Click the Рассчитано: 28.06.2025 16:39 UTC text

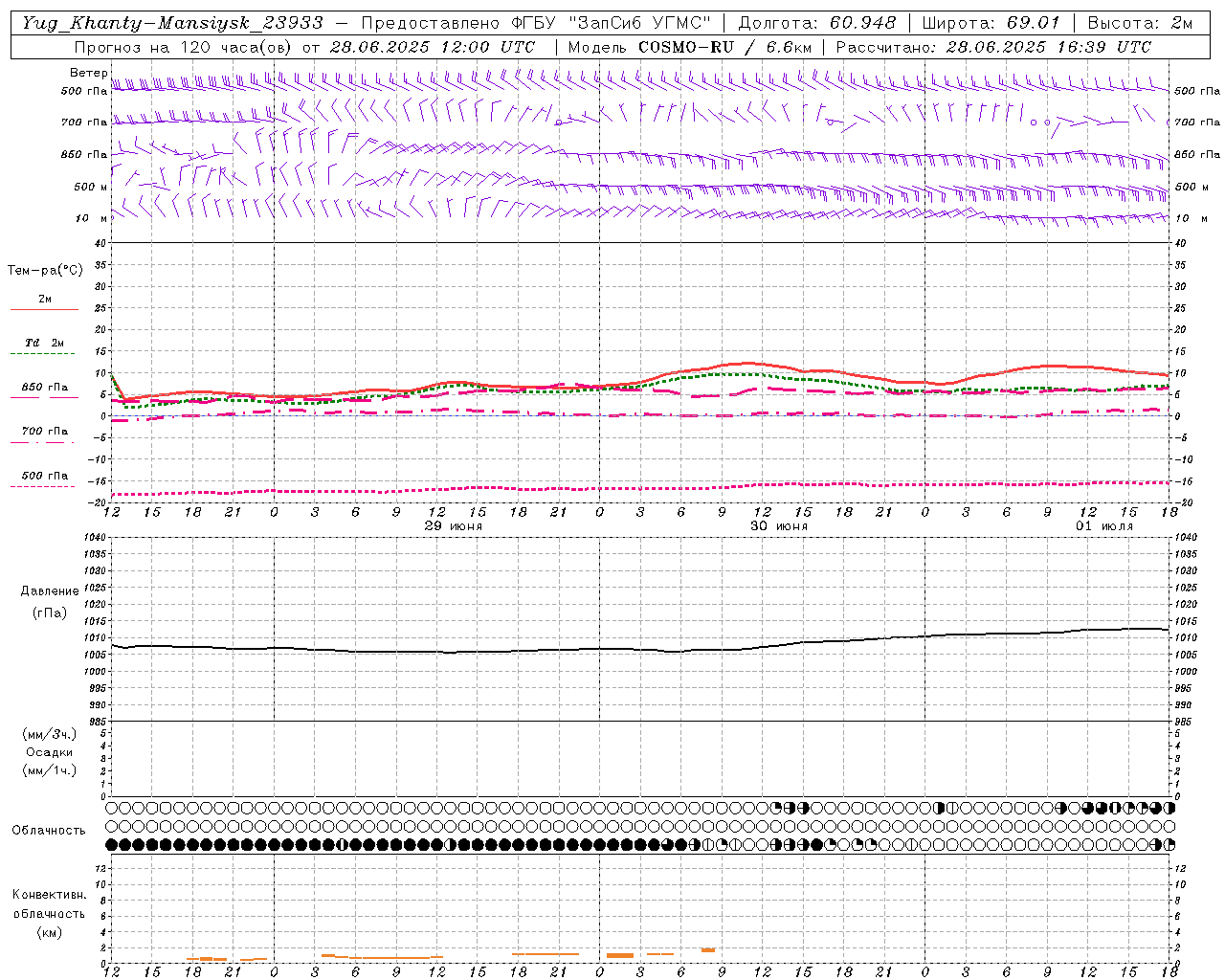(x=993, y=47)
